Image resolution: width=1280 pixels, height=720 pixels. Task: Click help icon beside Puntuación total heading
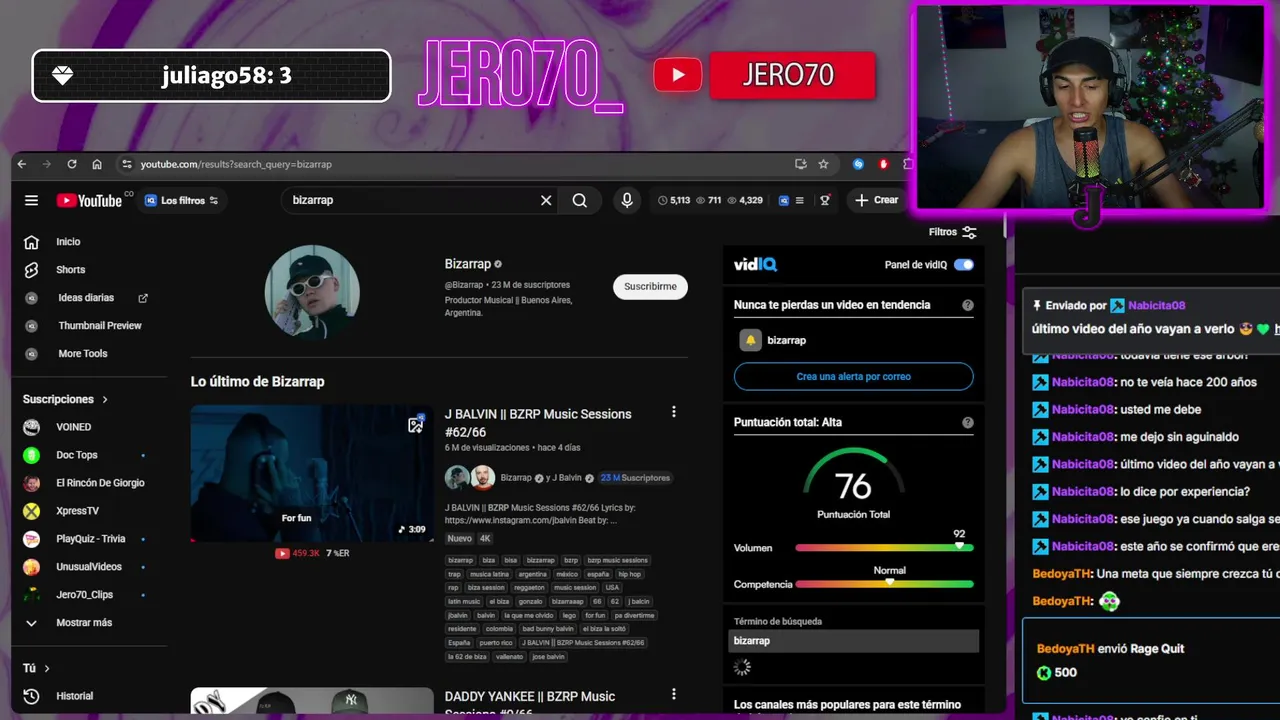tap(968, 422)
